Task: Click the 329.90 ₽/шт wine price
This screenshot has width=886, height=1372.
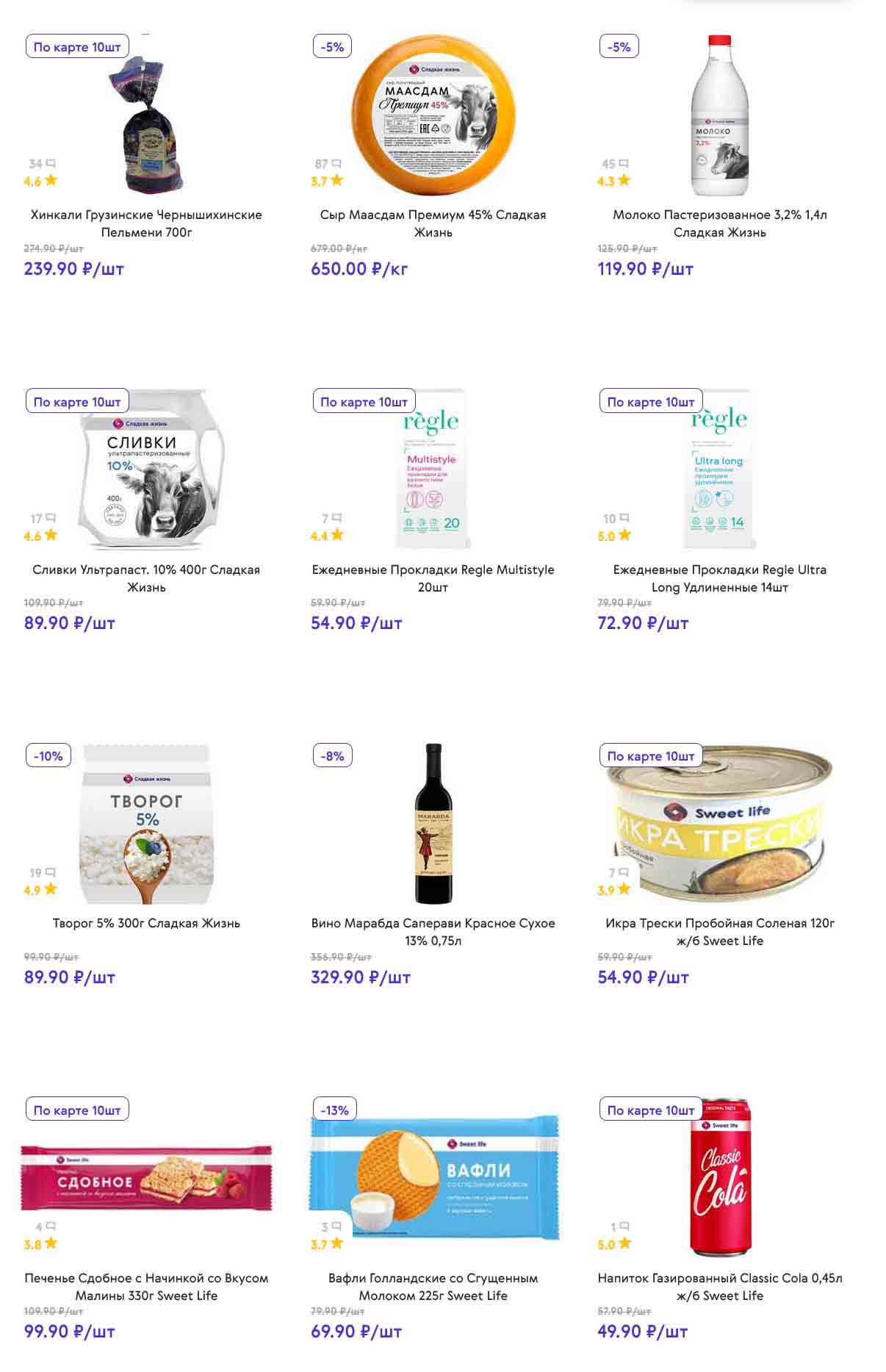Action: 360,977
